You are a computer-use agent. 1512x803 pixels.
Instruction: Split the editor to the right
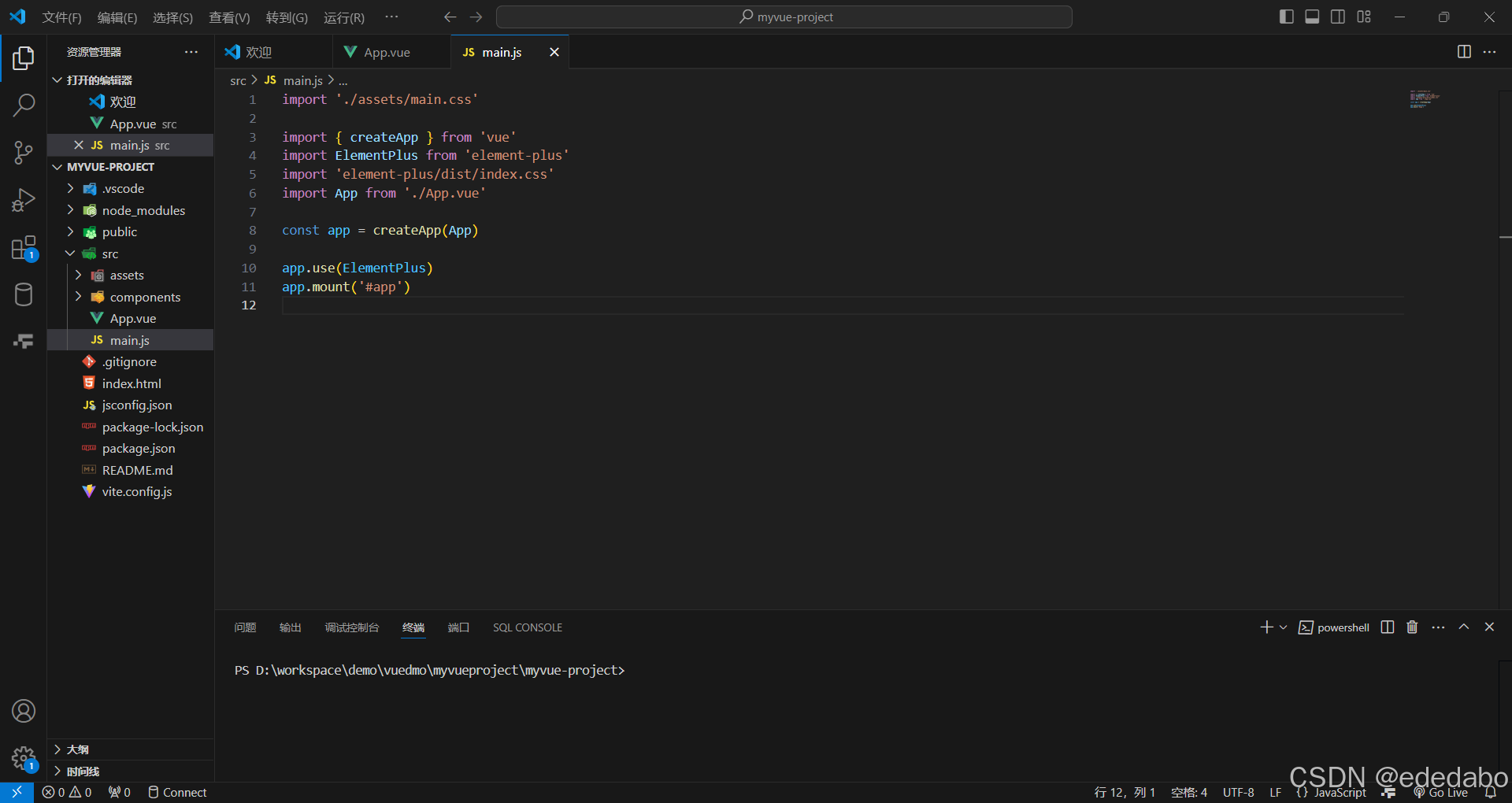click(1464, 52)
